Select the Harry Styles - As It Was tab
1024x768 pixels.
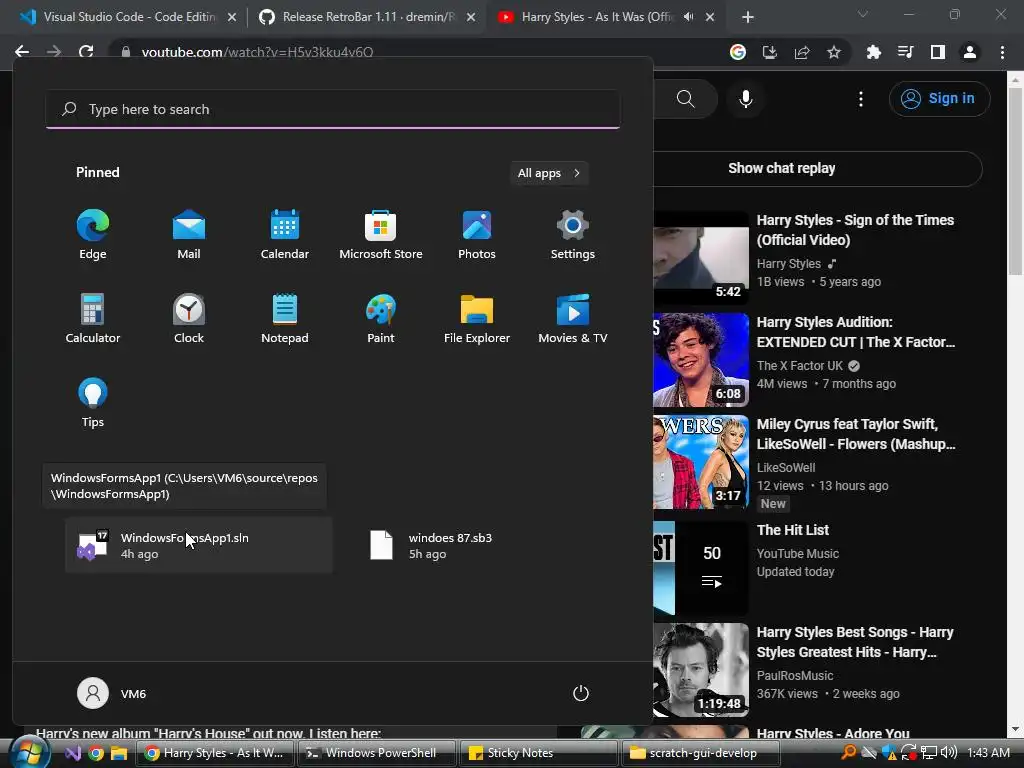[594, 17]
